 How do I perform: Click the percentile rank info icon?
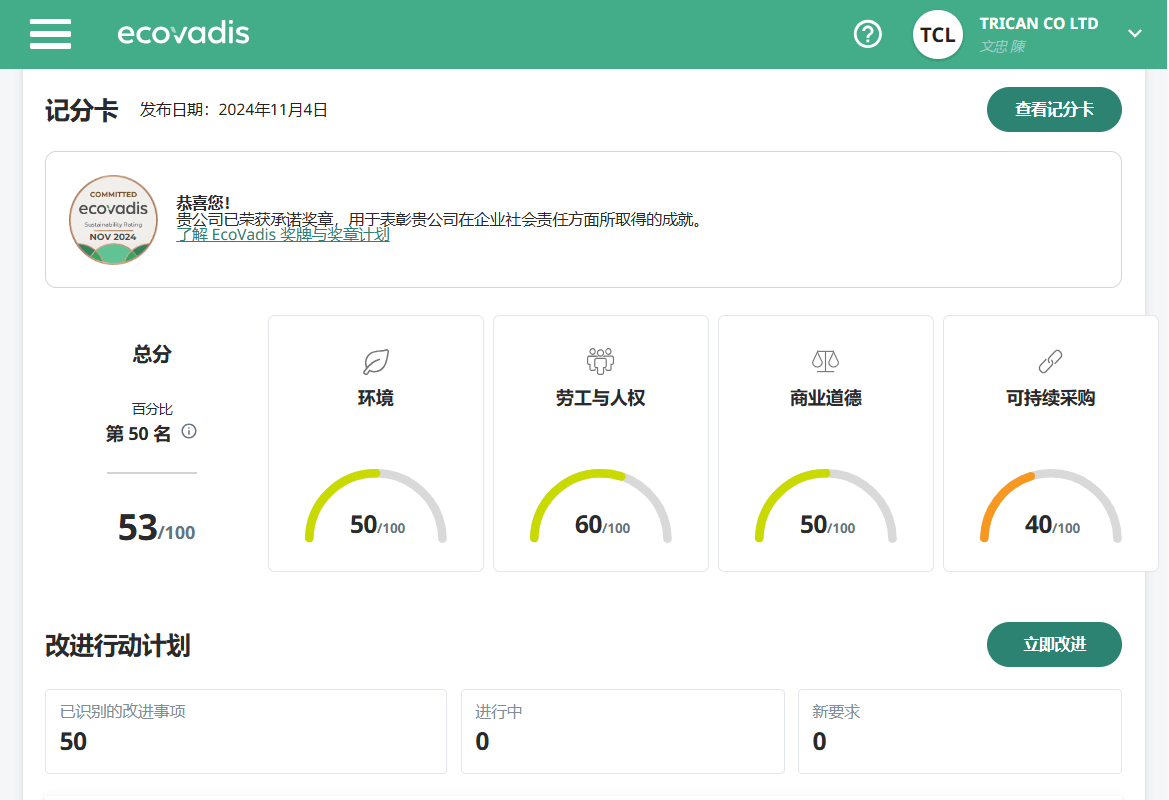tap(189, 432)
